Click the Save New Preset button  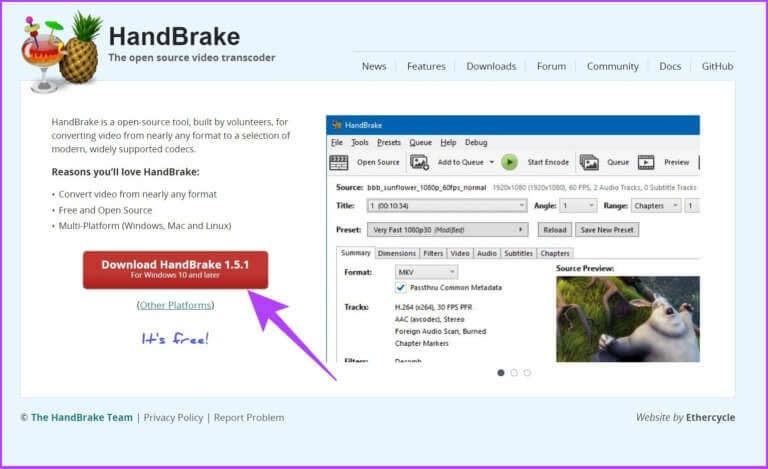tap(607, 230)
